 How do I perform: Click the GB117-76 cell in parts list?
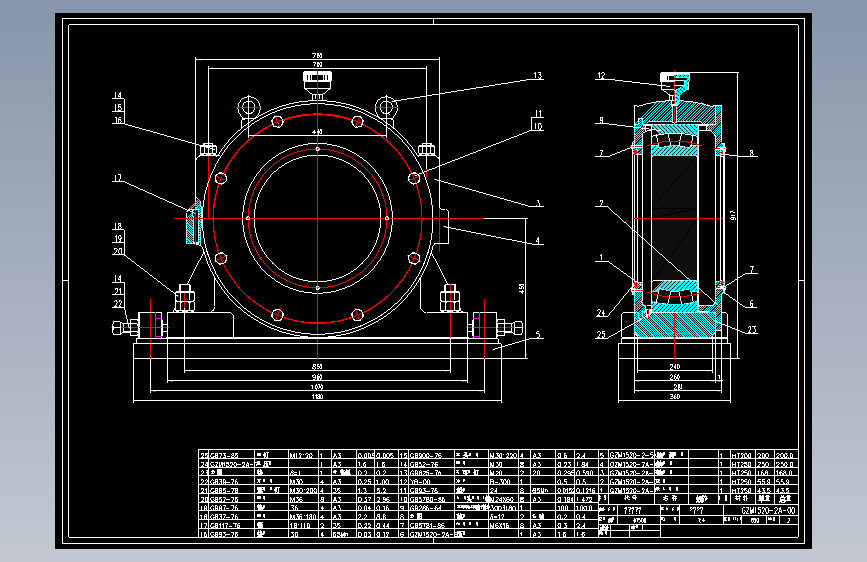point(225,525)
